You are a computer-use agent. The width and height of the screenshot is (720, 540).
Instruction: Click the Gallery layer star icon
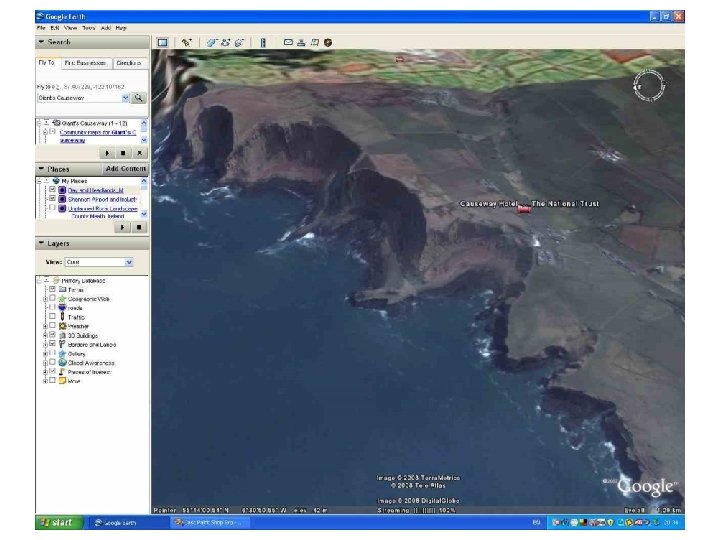click(x=62, y=354)
